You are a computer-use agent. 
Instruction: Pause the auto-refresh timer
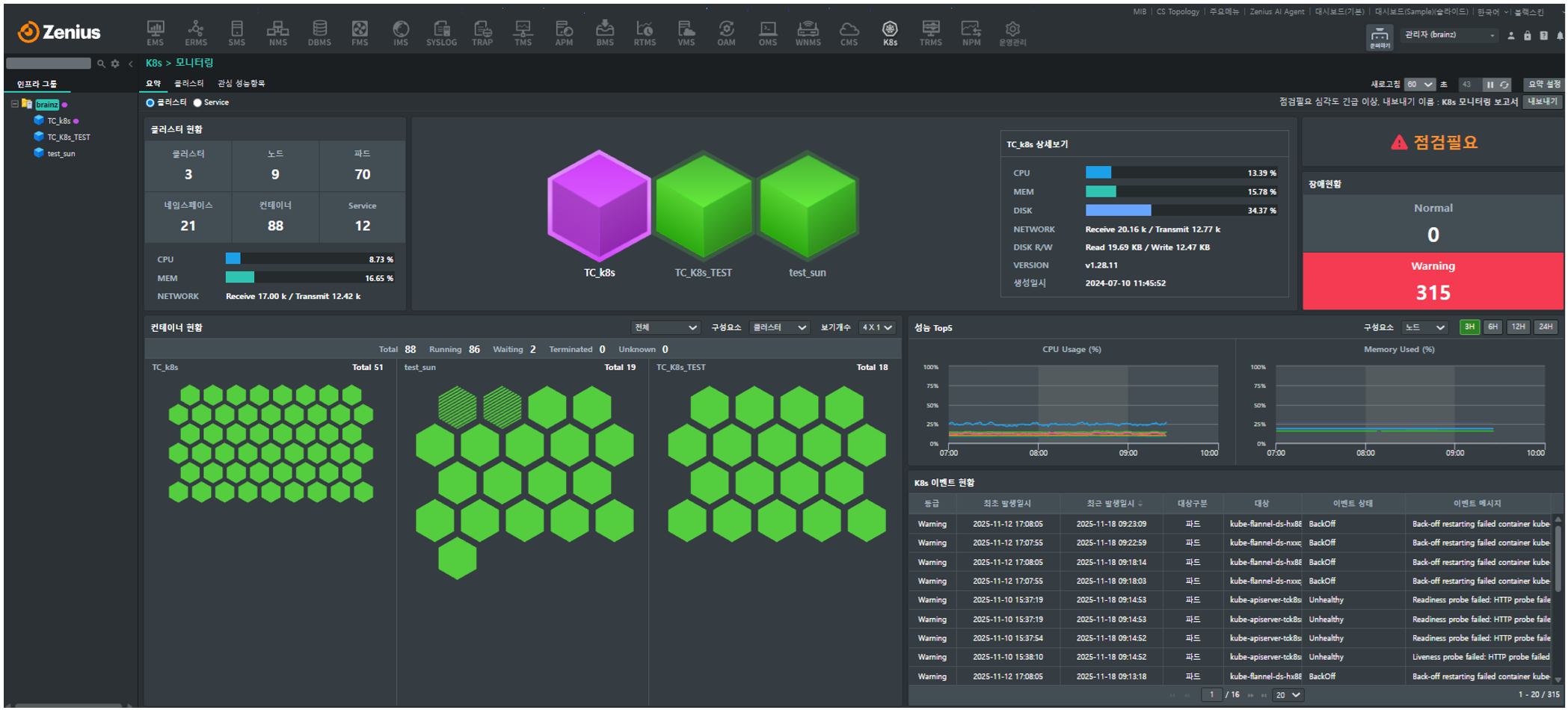point(1489,85)
